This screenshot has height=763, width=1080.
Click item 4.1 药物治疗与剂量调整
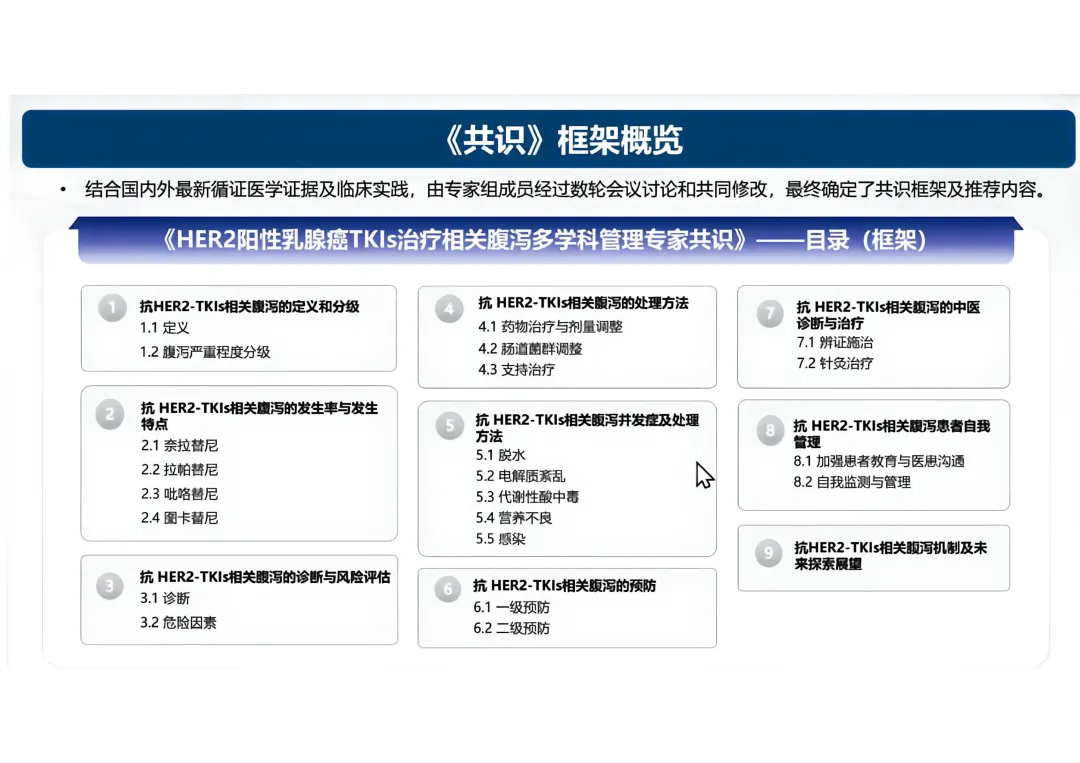(550, 326)
